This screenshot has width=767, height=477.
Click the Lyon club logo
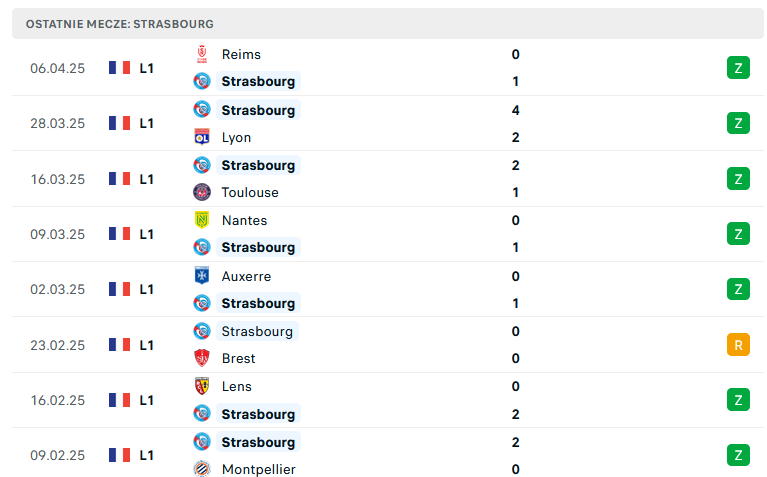202,137
